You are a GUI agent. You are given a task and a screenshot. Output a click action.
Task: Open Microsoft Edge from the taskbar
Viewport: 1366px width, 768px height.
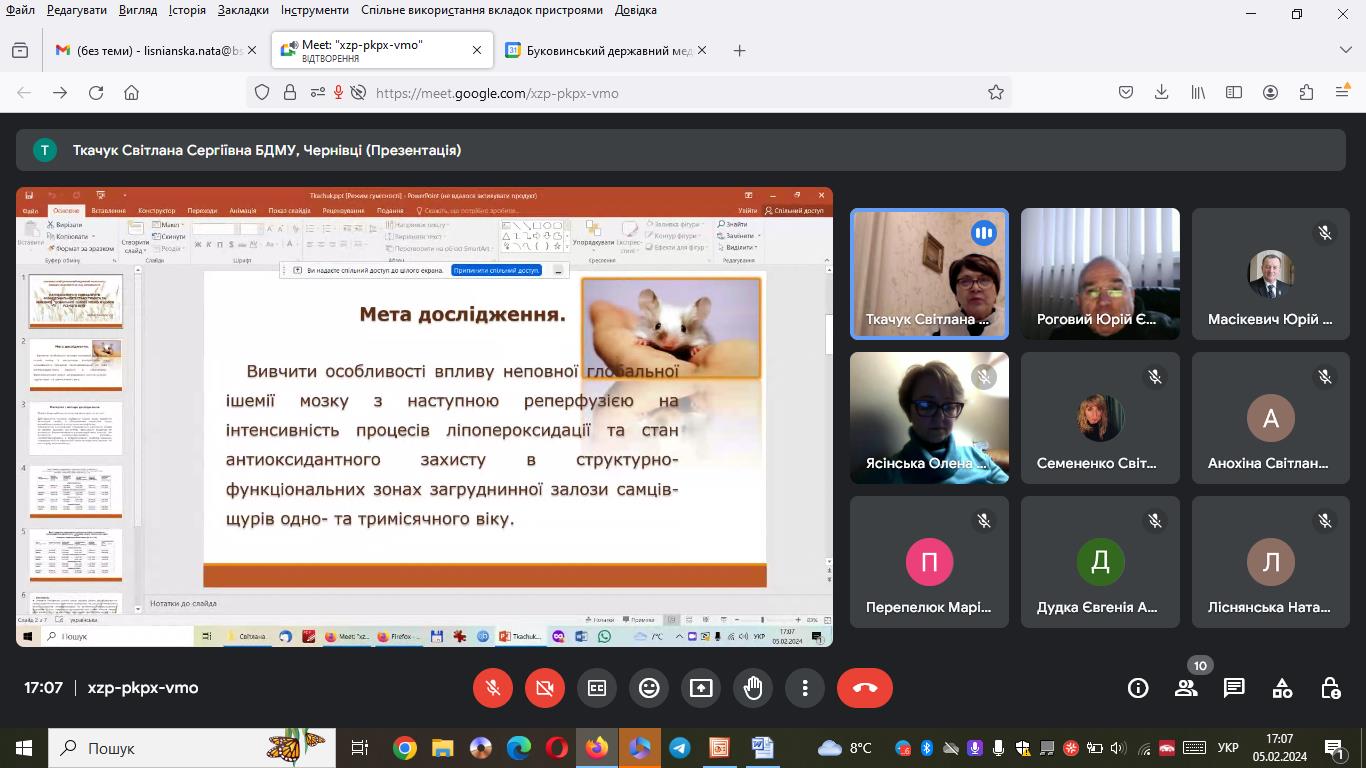pos(519,748)
